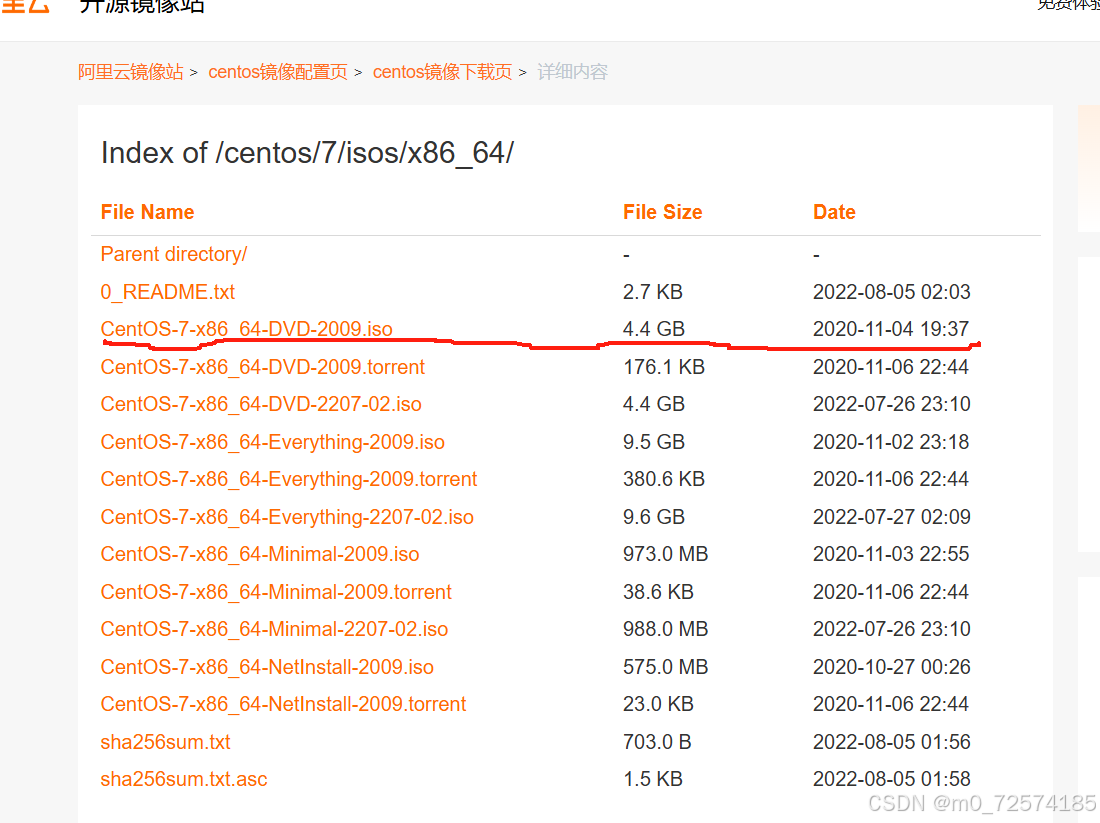1100x823 pixels.
Task: Download CentOS-7-x86_64-Minimal-2207-02.iso
Action: (x=274, y=629)
